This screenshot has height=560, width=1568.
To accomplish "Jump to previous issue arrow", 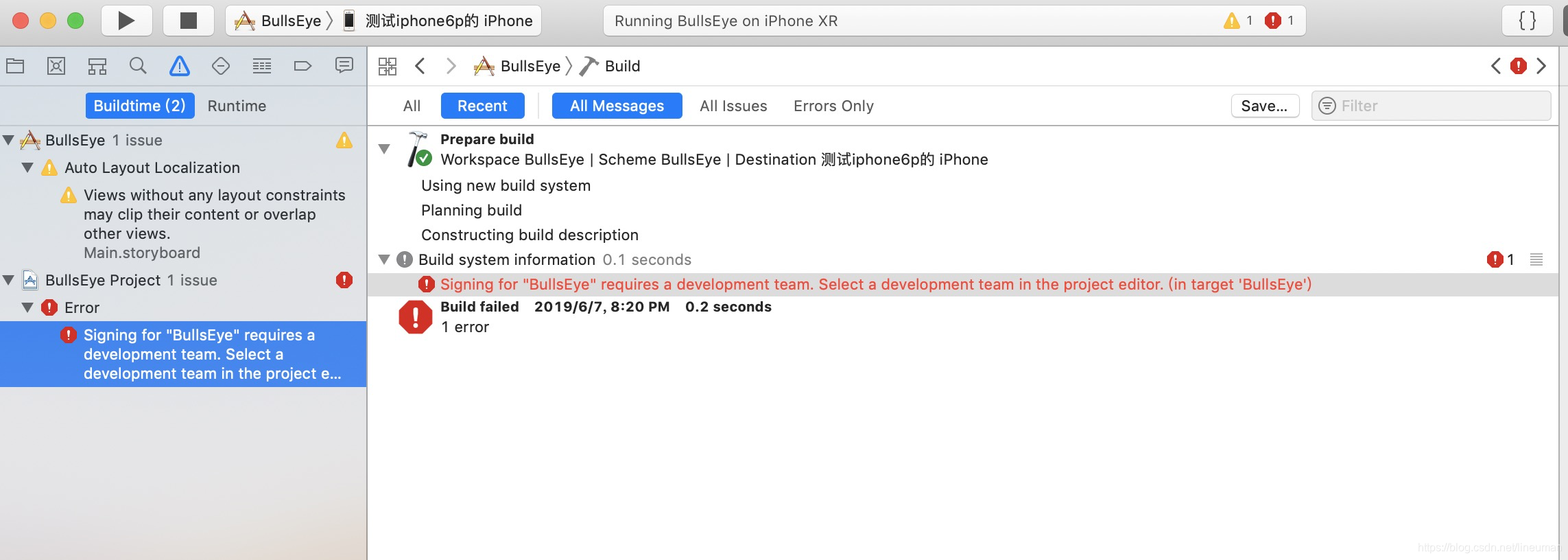I will click(x=1496, y=66).
